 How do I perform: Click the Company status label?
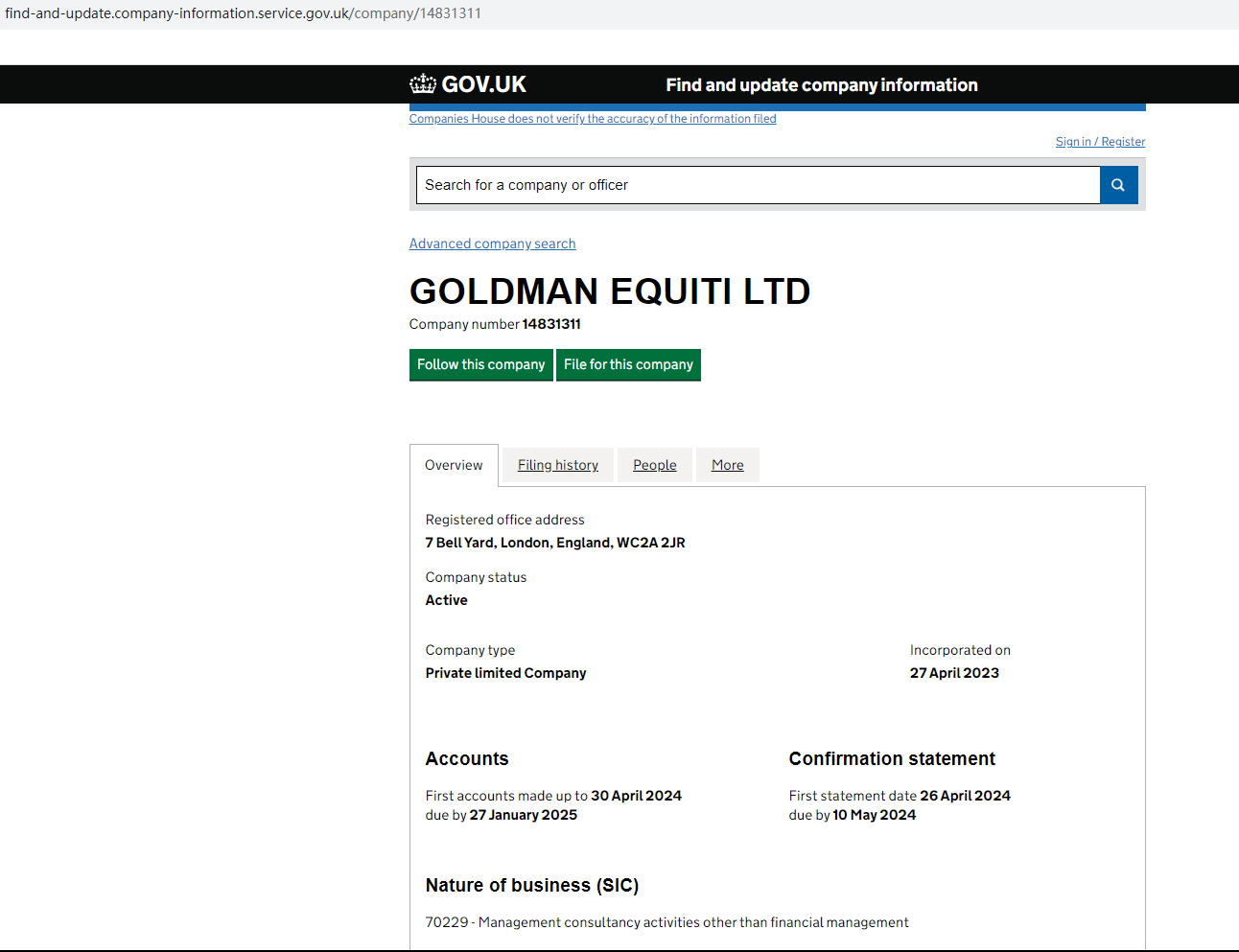(477, 577)
